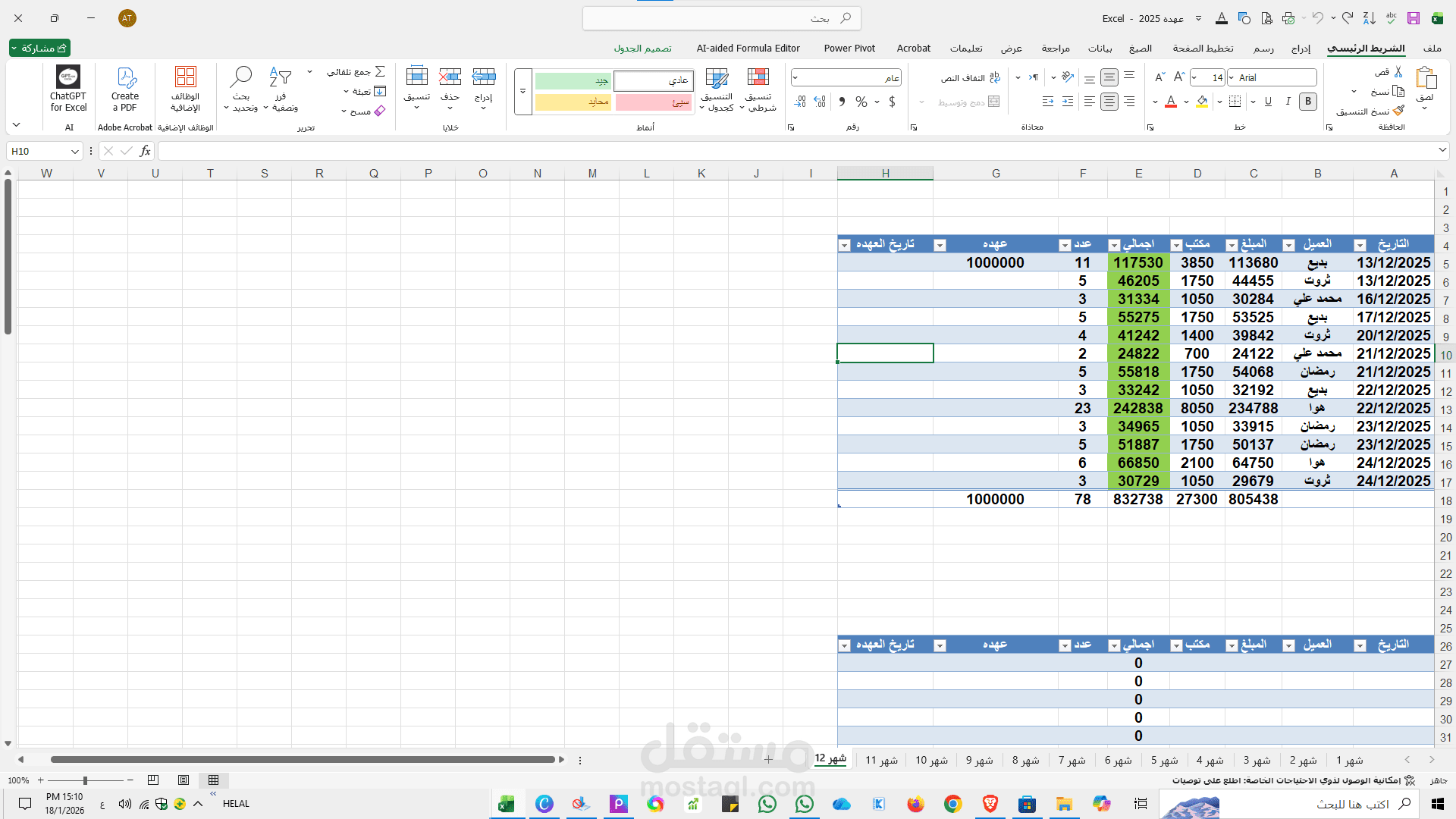Toggle Italic formatting button
This screenshot has width=1456, height=819.
pyautogui.click(x=1288, y=102)
